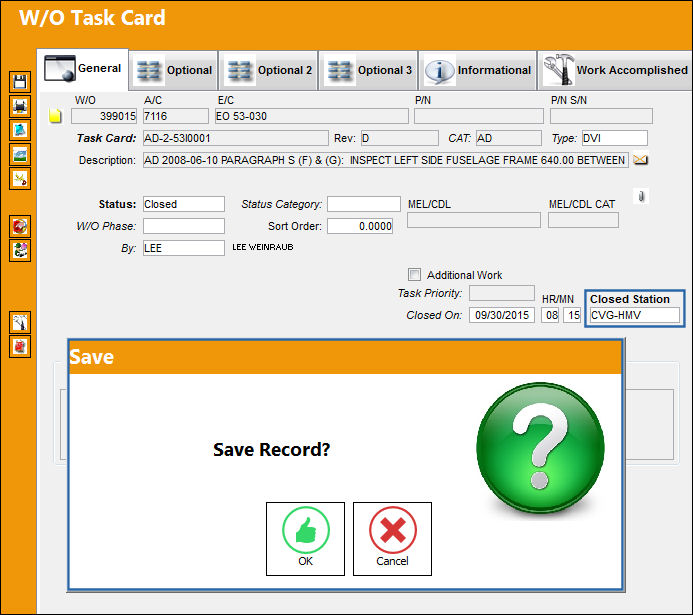Click the MN field showing 15
693x615 pixels.
(572, 315)
